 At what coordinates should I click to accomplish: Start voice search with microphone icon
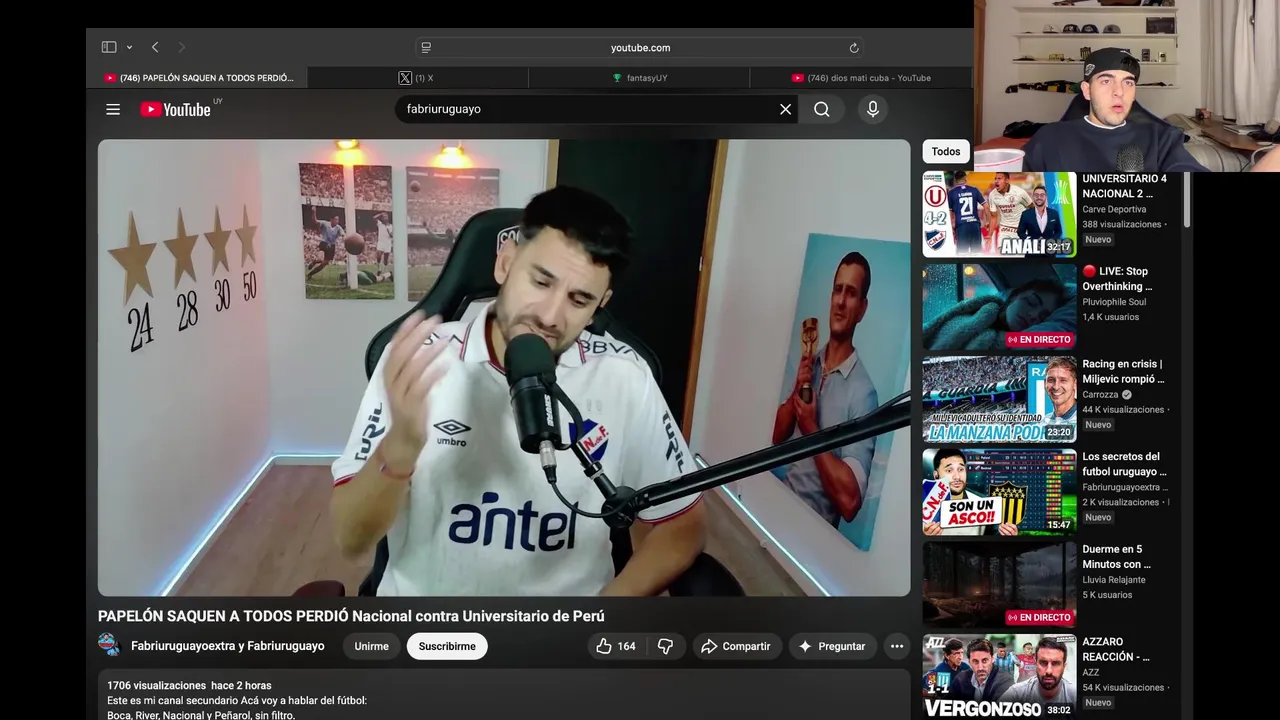point(873,109)
